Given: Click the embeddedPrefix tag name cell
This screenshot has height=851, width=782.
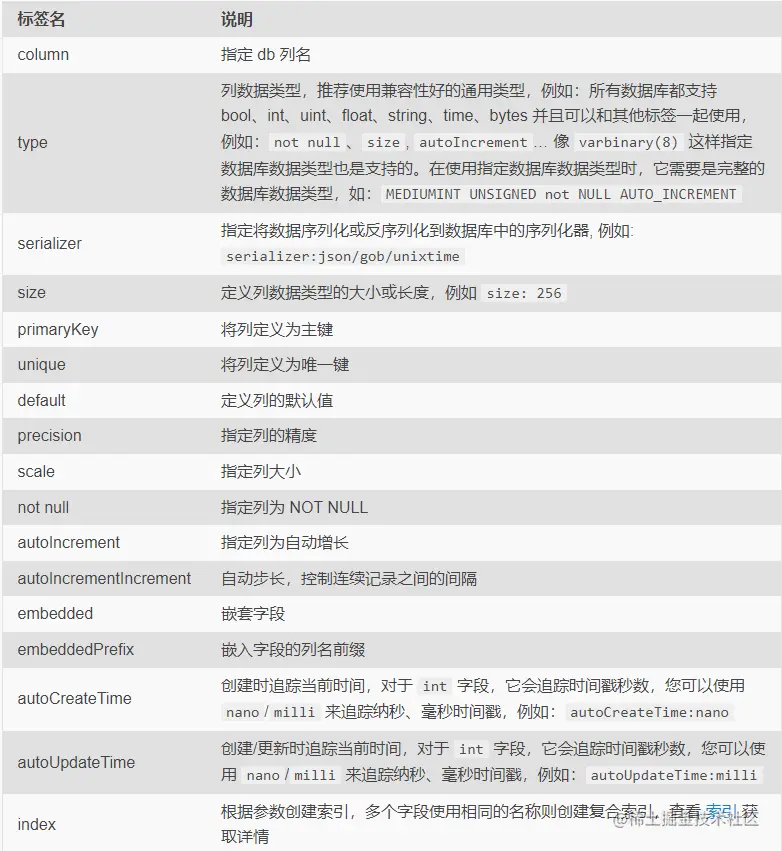Looking at the screenshot, I should click(75, 649).
